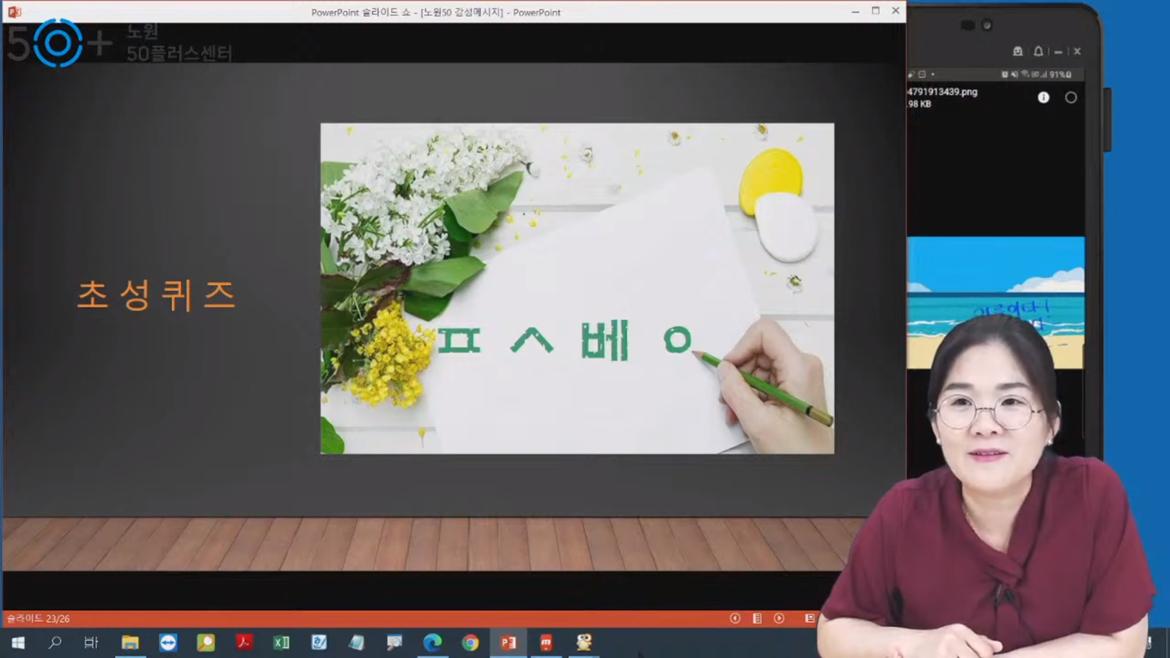Open TeamViewer from the taskbar
Viewport: 1170px width, 658px height.
pos(168,642)
